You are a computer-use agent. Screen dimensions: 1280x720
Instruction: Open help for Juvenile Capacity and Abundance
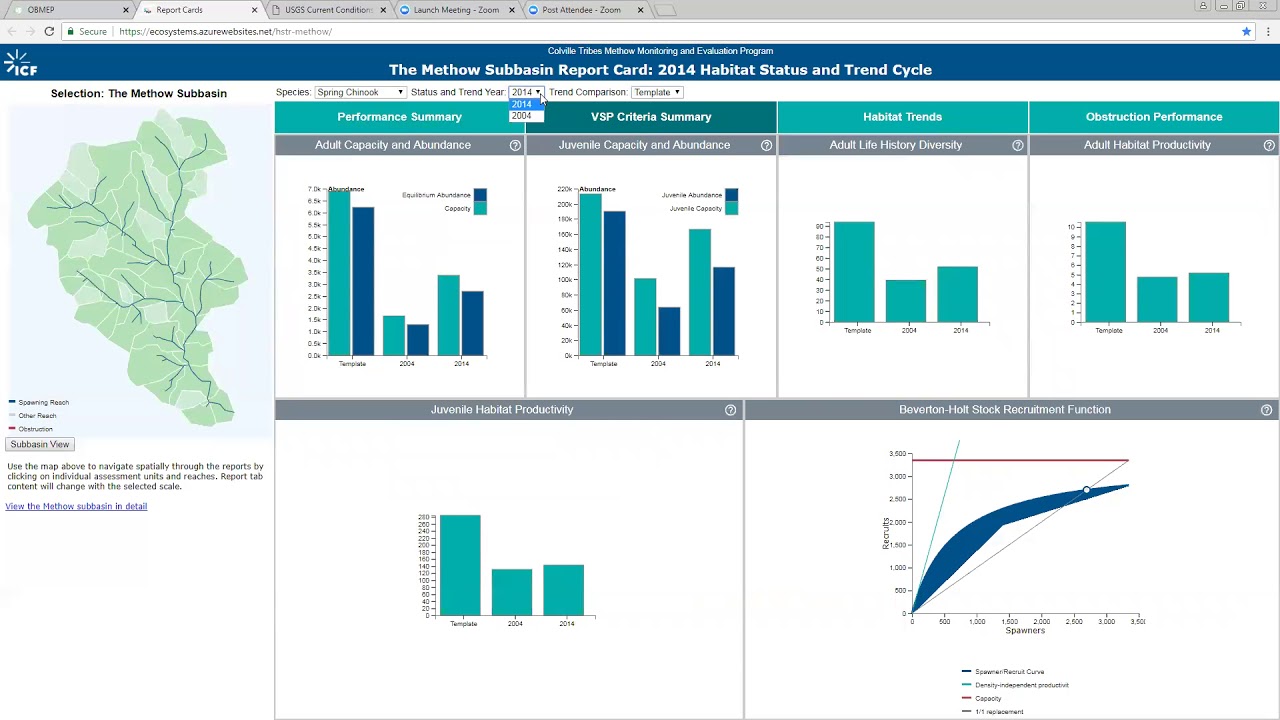pyautogui.click(x=766, y=145)
